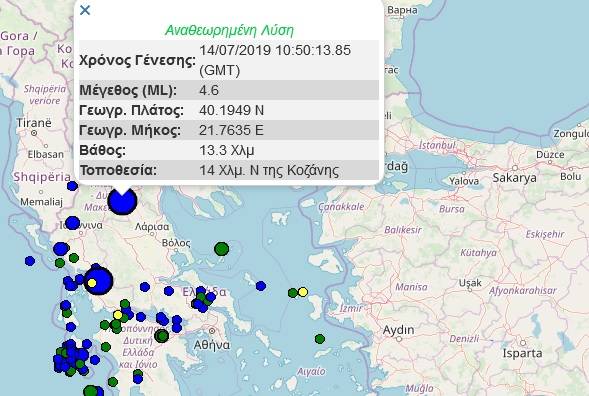The width and height of the screenshot is (589, 396).
Task: Click the large blue epicenter marker near Kozani
Action: point(122,201)
